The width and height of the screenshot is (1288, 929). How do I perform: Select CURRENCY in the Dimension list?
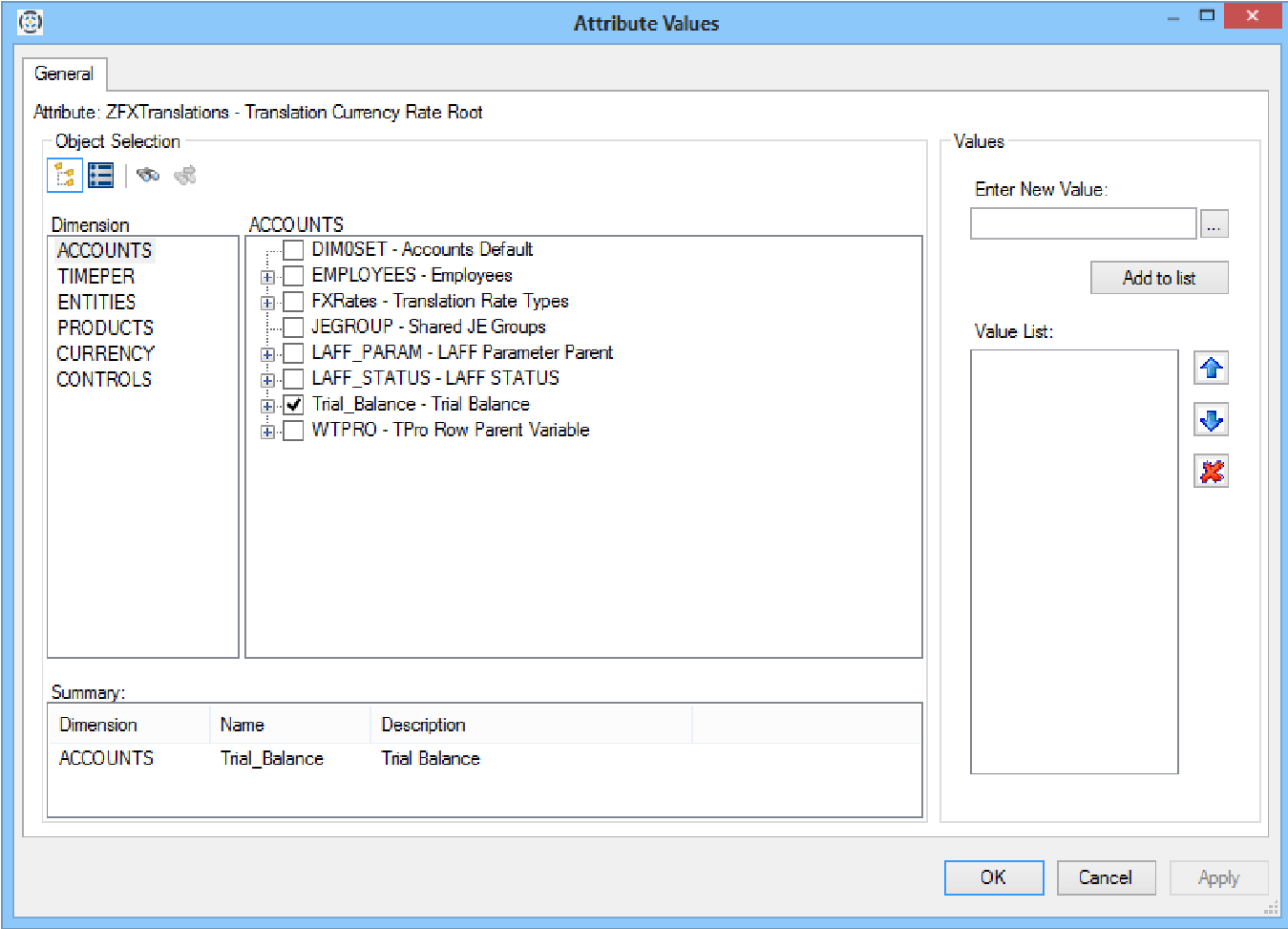105,353
